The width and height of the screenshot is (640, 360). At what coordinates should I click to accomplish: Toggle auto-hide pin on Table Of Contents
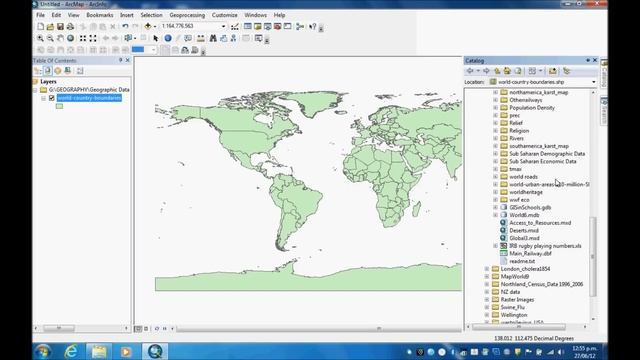(x=120, y=60)
